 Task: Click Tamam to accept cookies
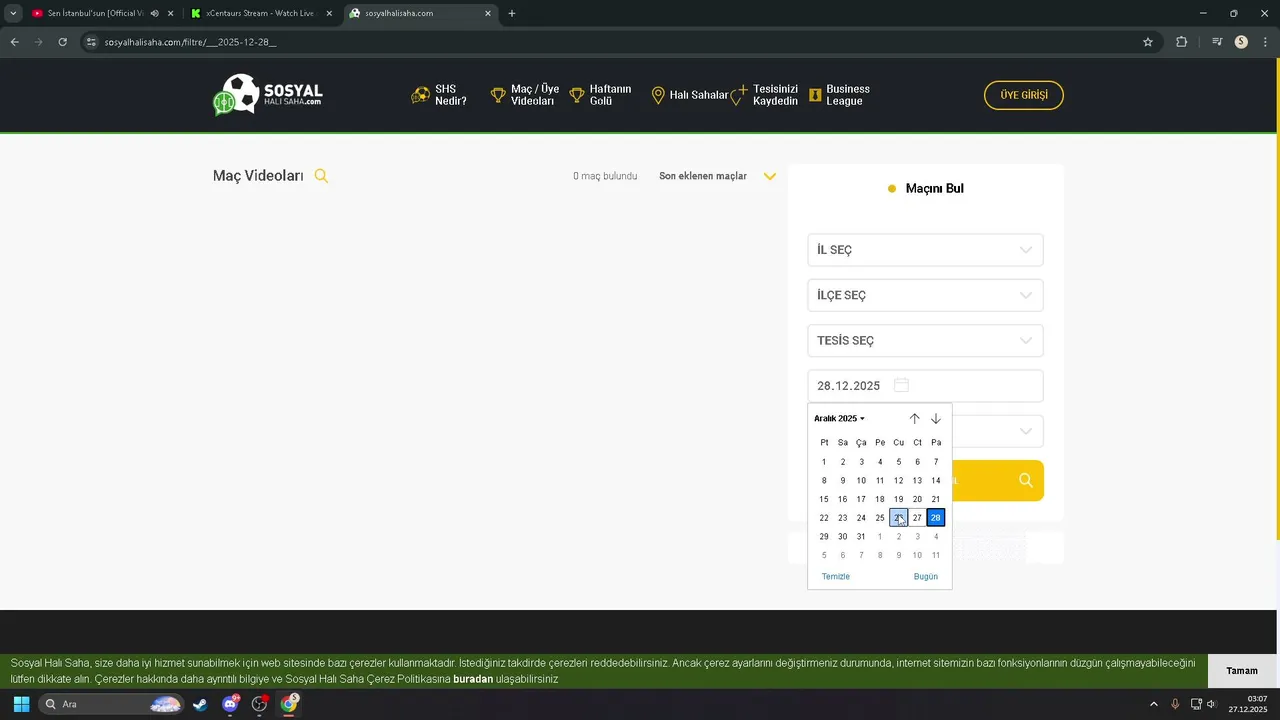tap(1242, 671)
